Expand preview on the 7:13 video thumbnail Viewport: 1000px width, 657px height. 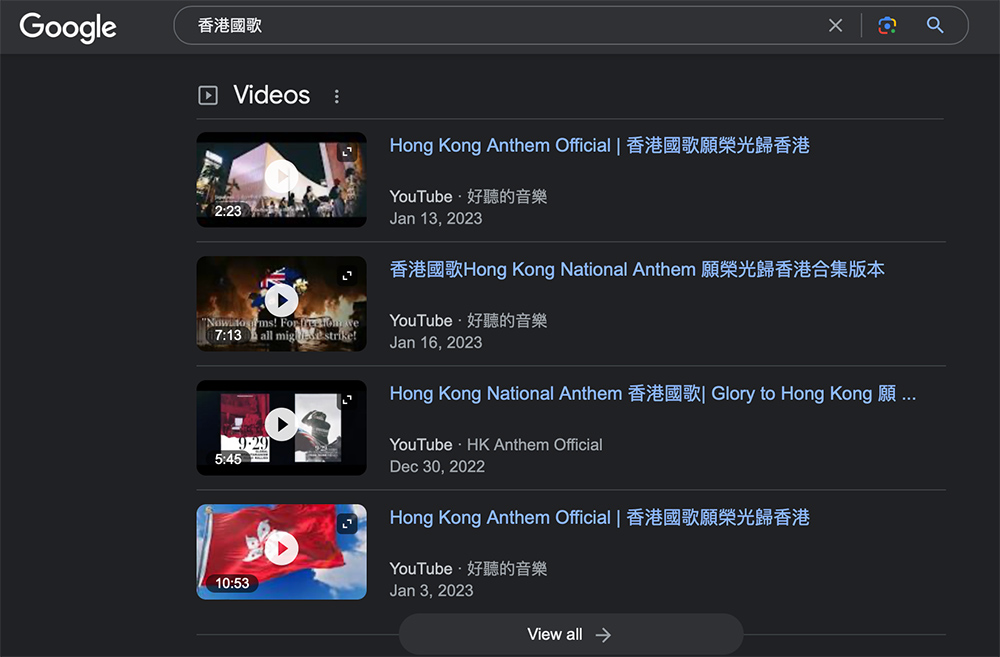[x=347, y=276]
